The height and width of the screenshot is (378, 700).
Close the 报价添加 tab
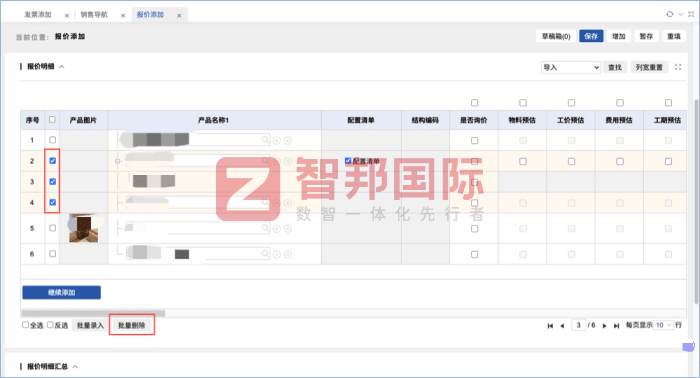[x=179, y=16]
